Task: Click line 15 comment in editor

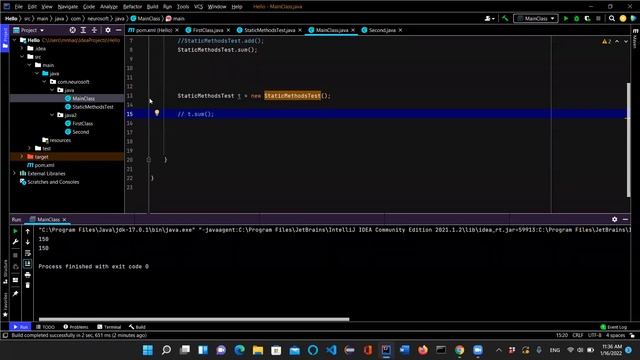Action: click(196, 114)
